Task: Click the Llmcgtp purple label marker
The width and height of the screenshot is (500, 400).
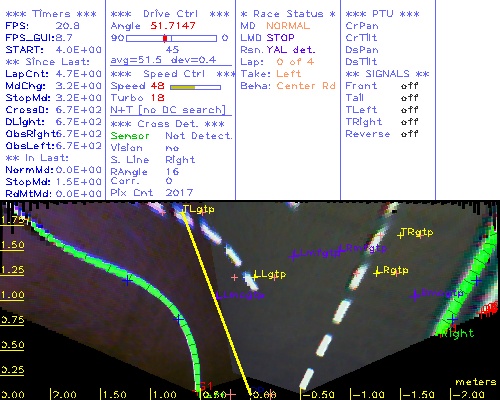Action: pyautogui.click(x=241, y=295)
